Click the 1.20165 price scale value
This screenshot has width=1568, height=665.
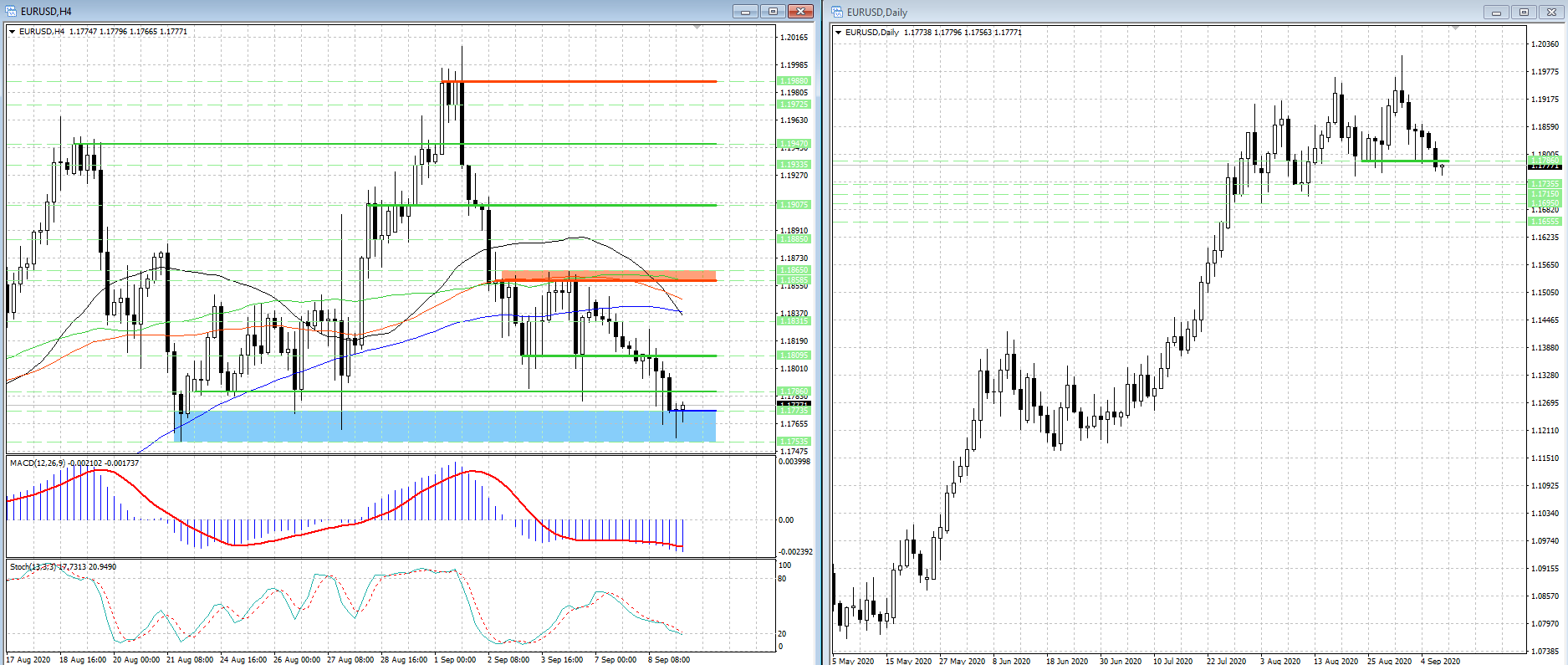coord(794,38)
